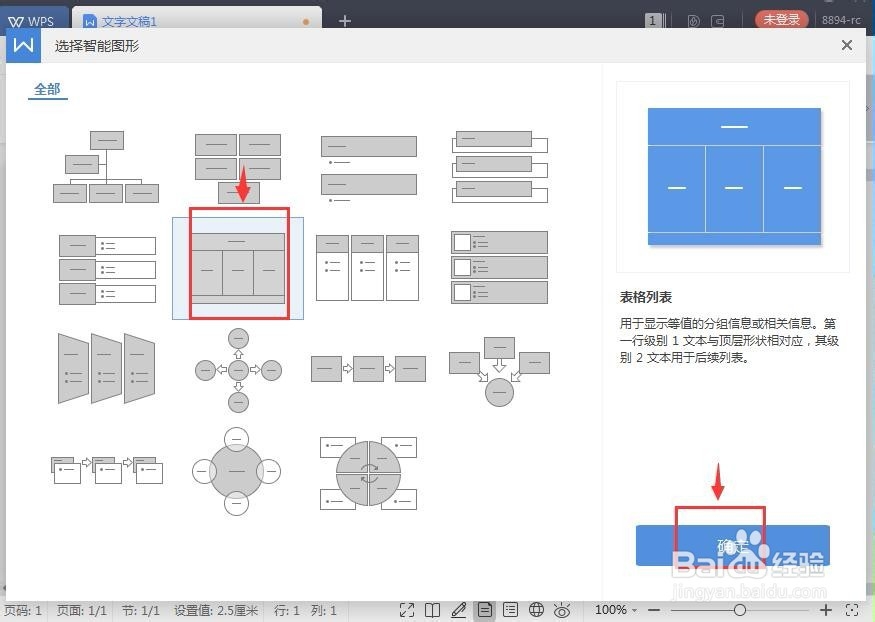The image size is (875, 622).
Task: Fit page to window icon
Action: 852,610
